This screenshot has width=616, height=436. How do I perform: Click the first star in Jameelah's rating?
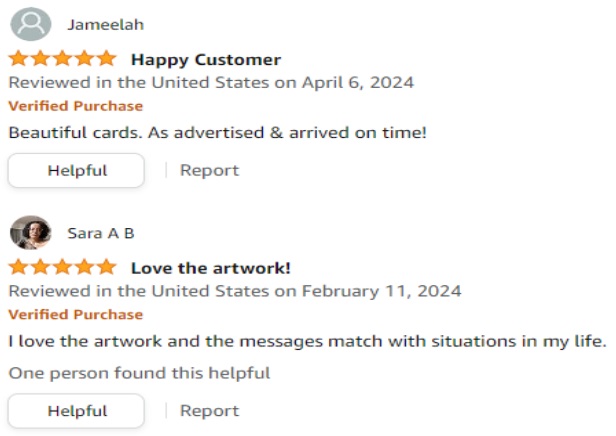(x=18, y=59)
